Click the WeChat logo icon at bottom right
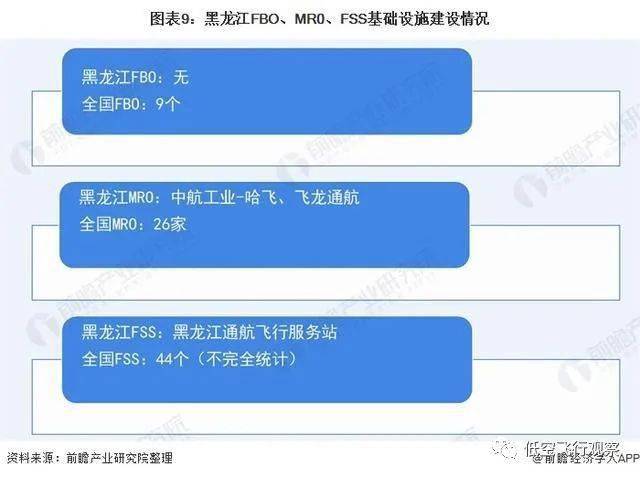Viewport: 640px width, 477px height. click(x=504, y=449)
